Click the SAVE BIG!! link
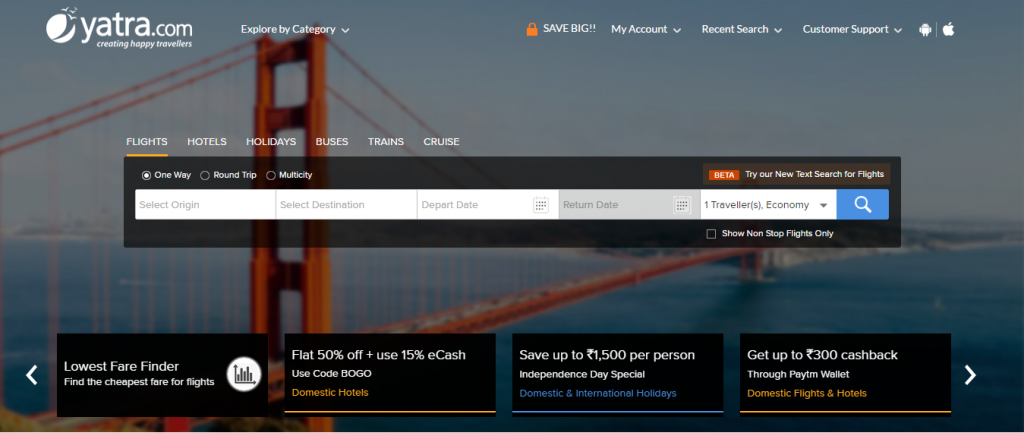Screen dimensions: 1024x433 click(x=569, y=29)
